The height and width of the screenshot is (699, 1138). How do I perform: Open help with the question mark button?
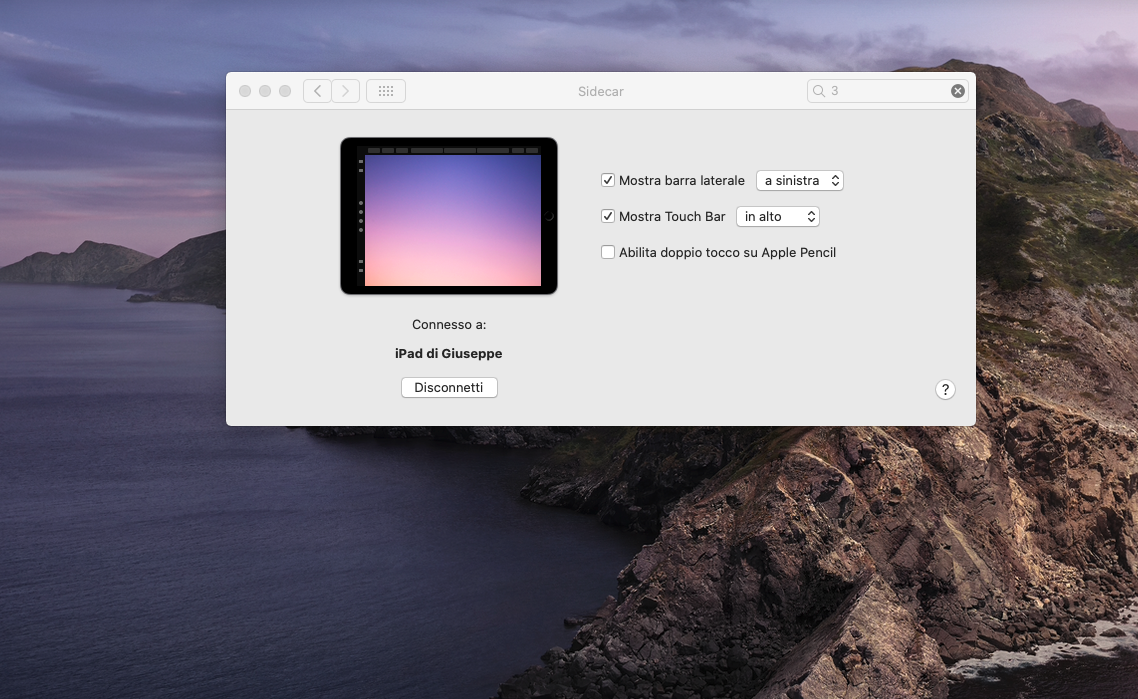pos(945,390)
